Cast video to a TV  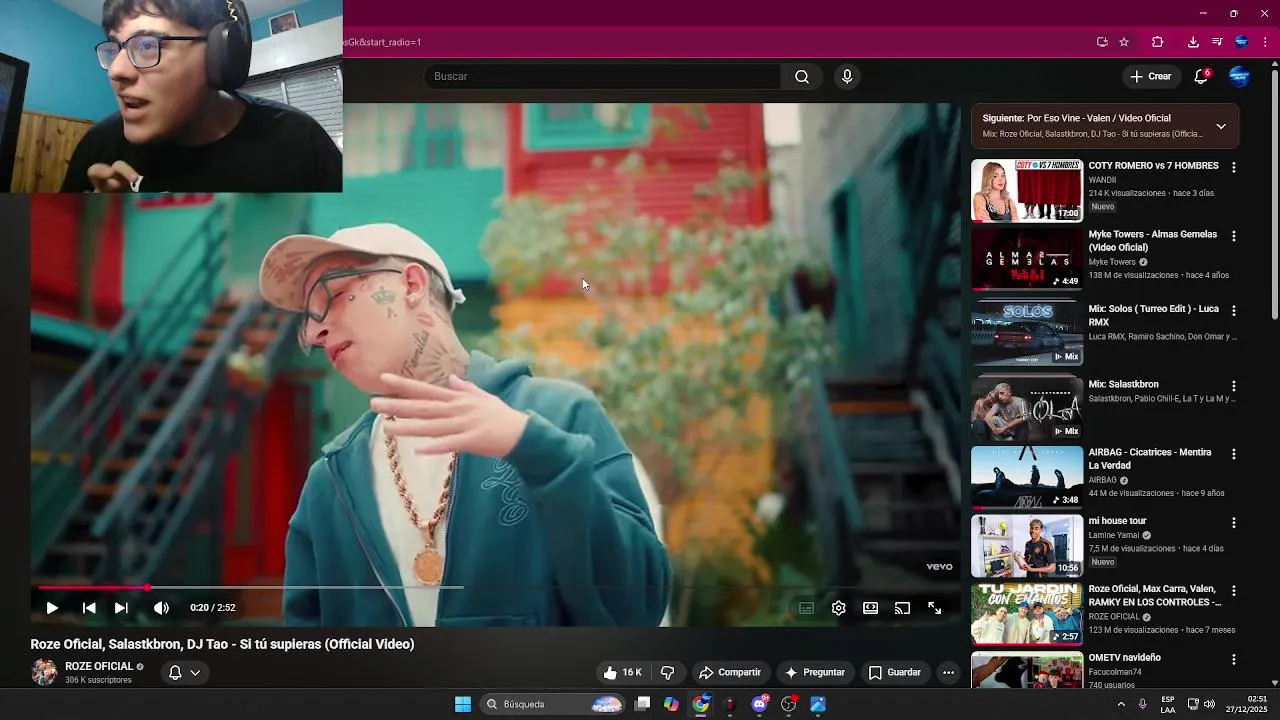click(x=902, y=608)
